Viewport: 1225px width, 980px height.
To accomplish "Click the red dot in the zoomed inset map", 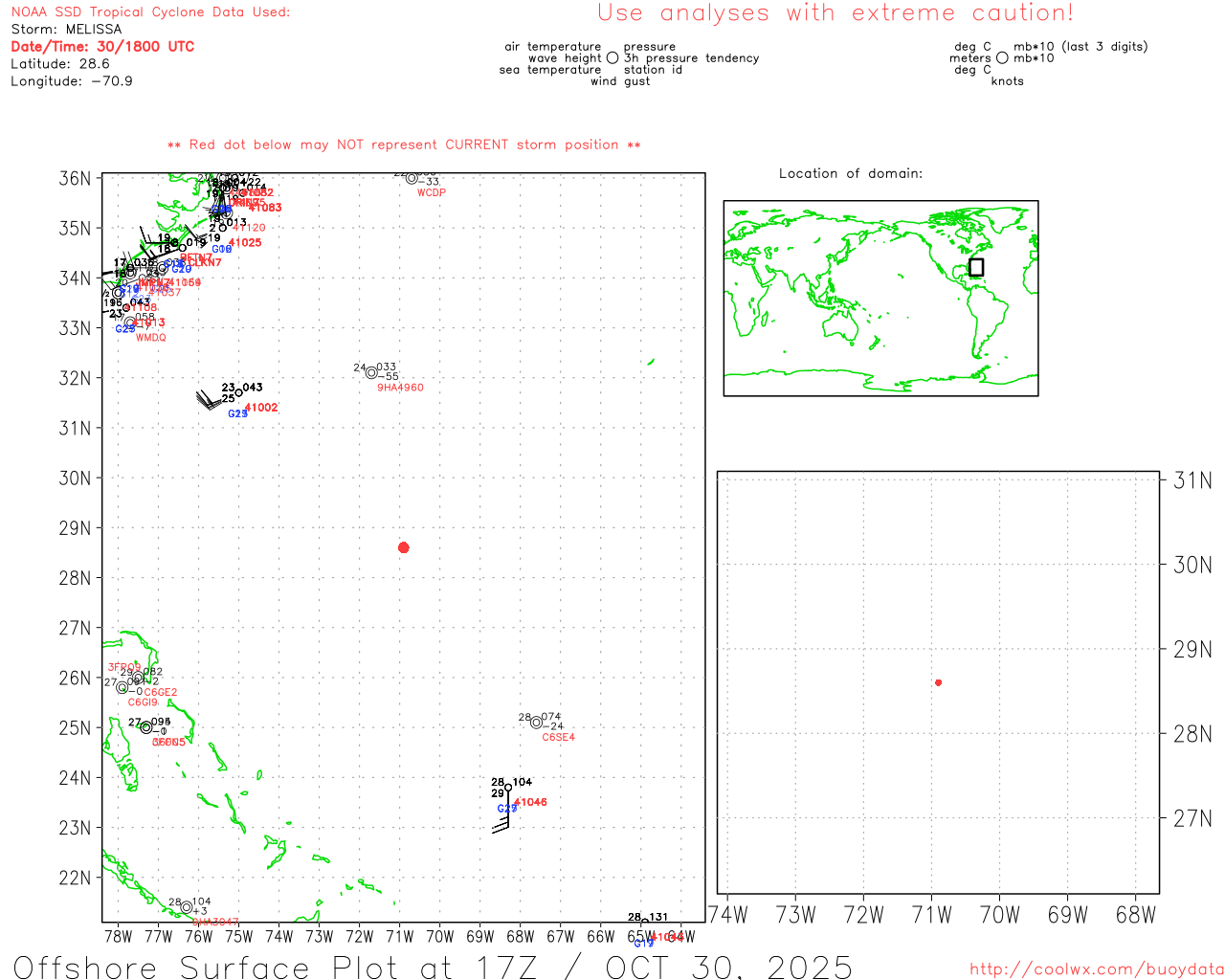I will click(x=938, y=682).
